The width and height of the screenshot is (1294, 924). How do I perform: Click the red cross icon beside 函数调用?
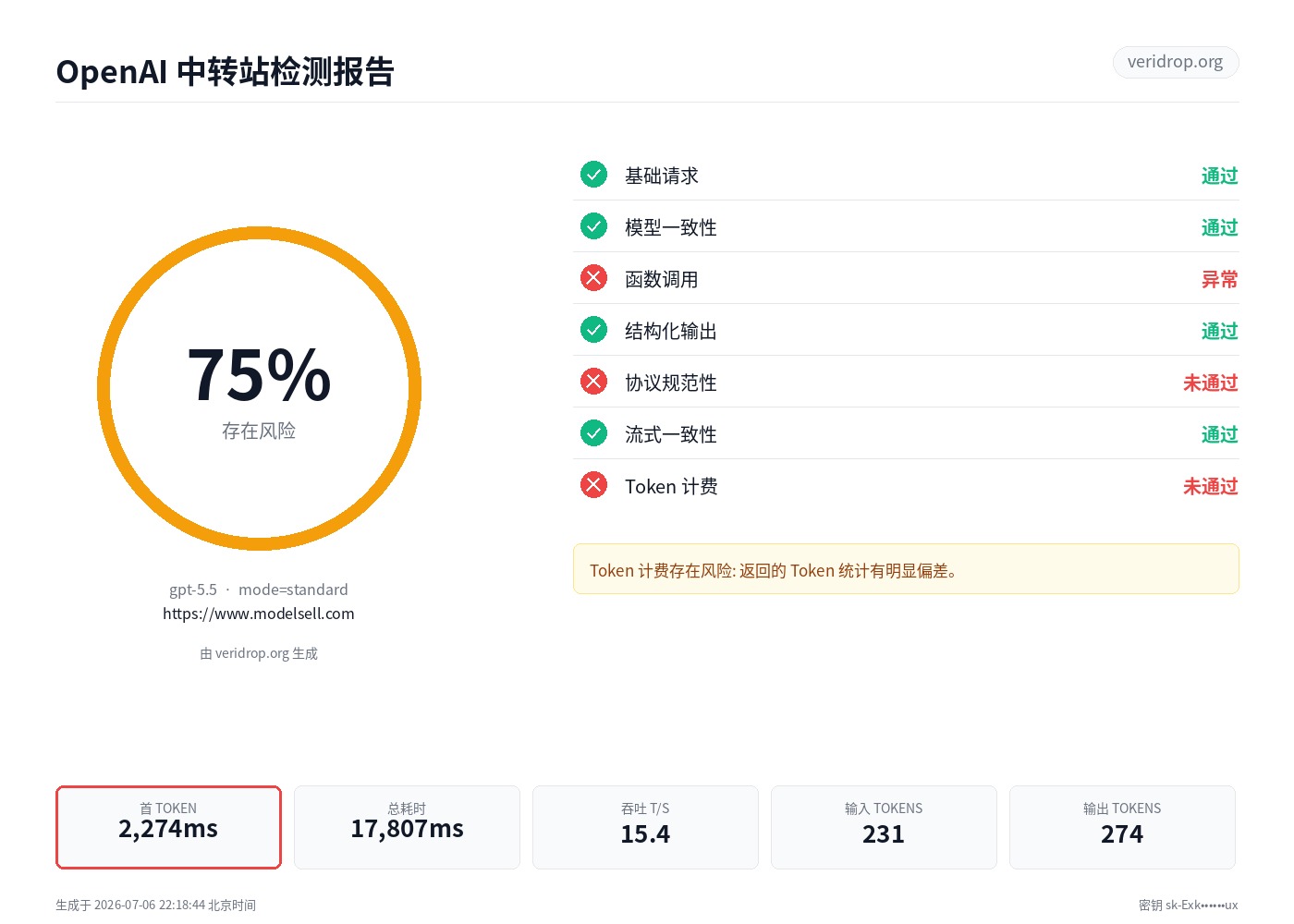[593, 278]
